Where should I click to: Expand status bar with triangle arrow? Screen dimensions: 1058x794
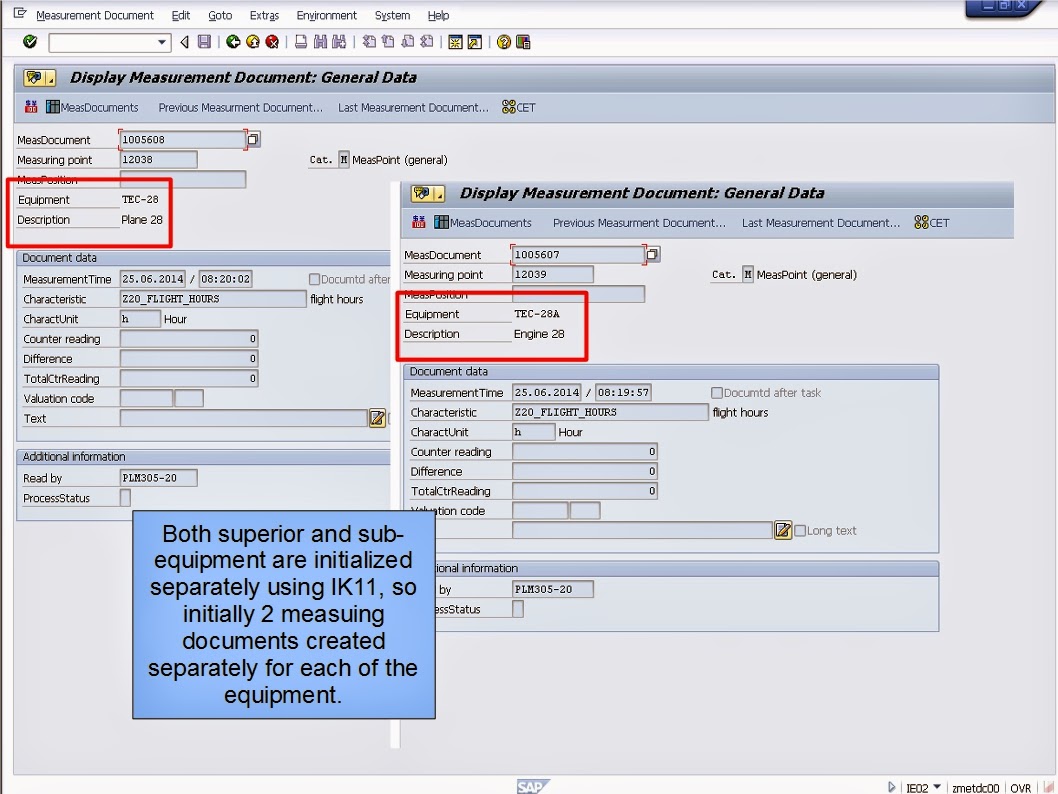click(x=891, y=787)
